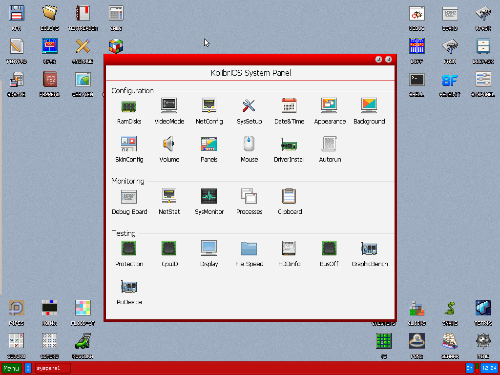Open the red book desktop icon
Screen dimensions: 500x375
click(x=50, y=79)
